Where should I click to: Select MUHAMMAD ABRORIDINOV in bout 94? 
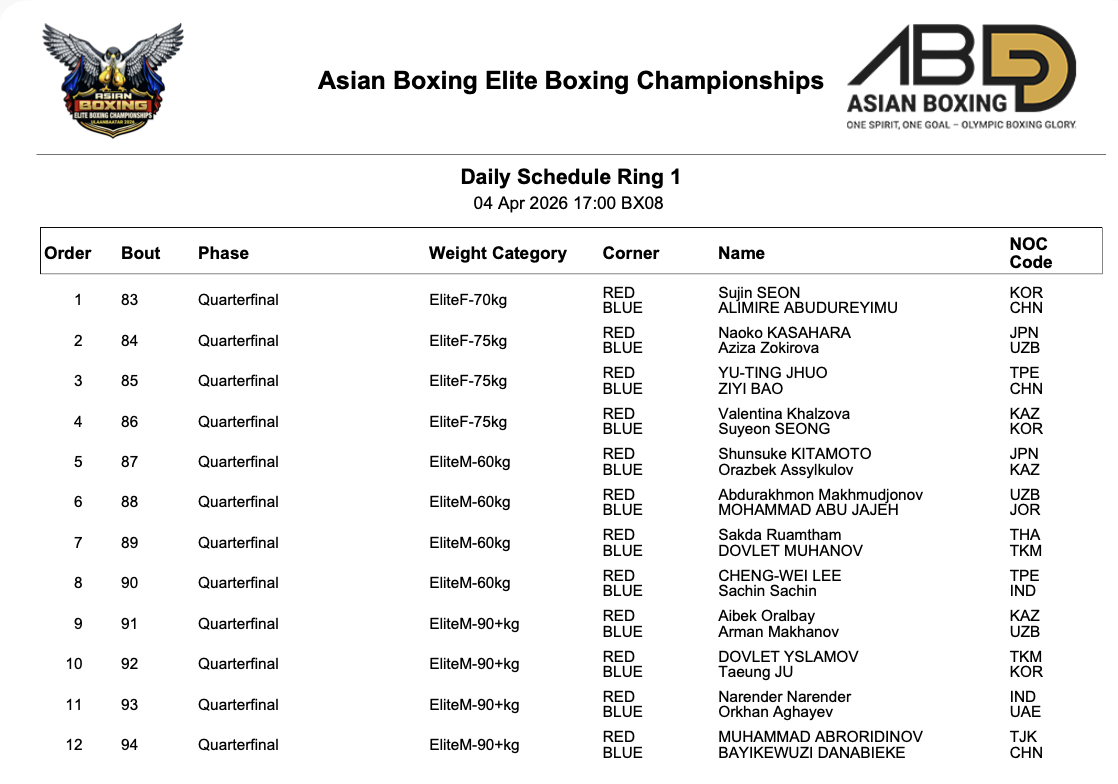click(820, 737)
